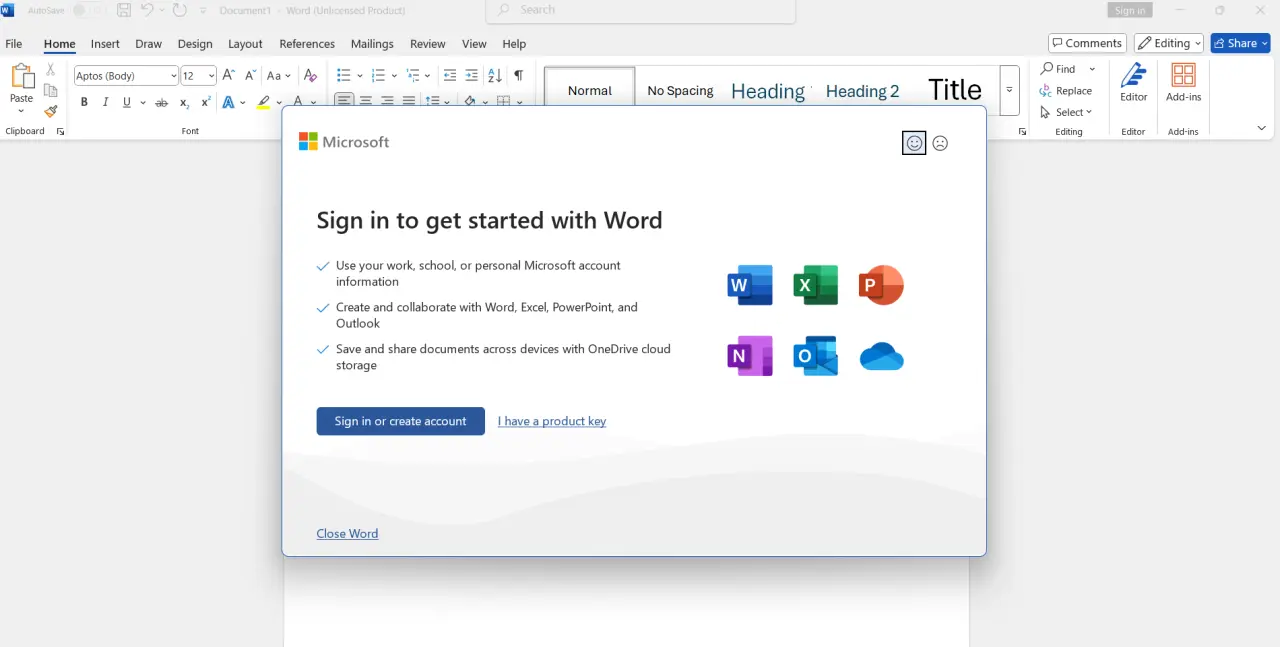Open the File menu
The width and height of the screenshot is (1280, 647).
(x=14, y=44)
